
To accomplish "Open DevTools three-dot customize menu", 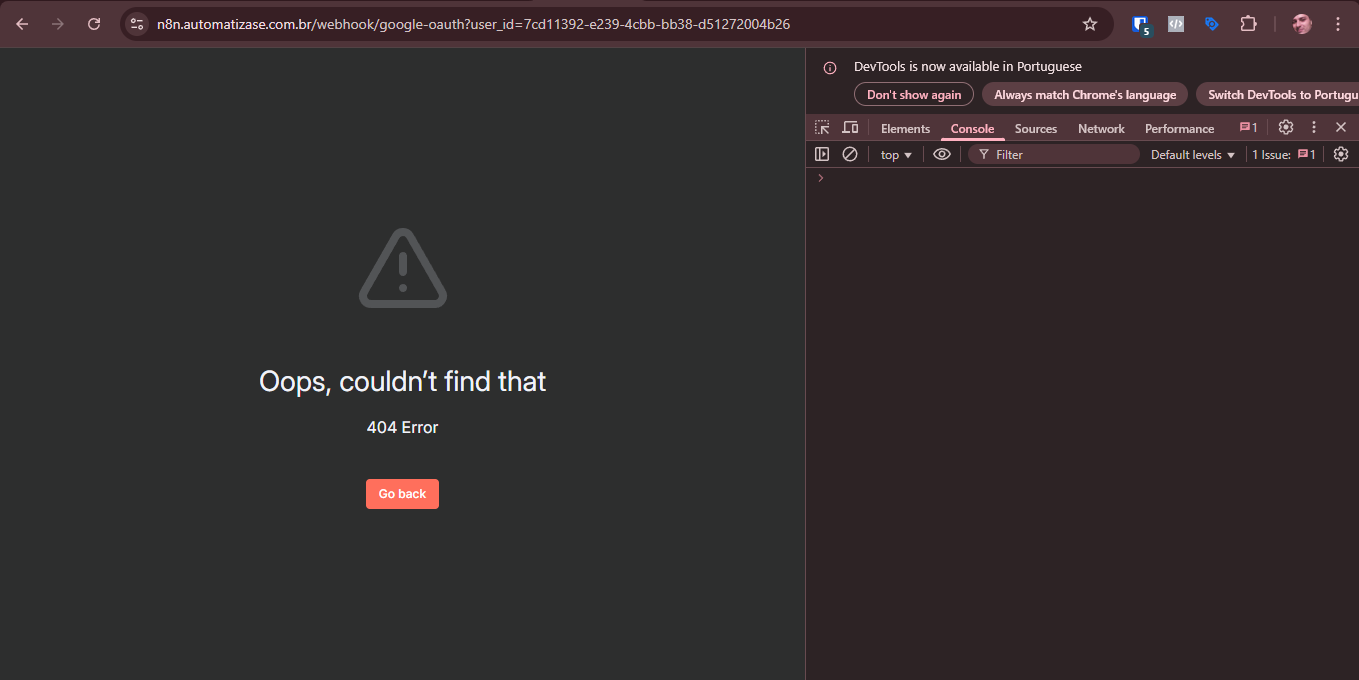I will 1314,127.
